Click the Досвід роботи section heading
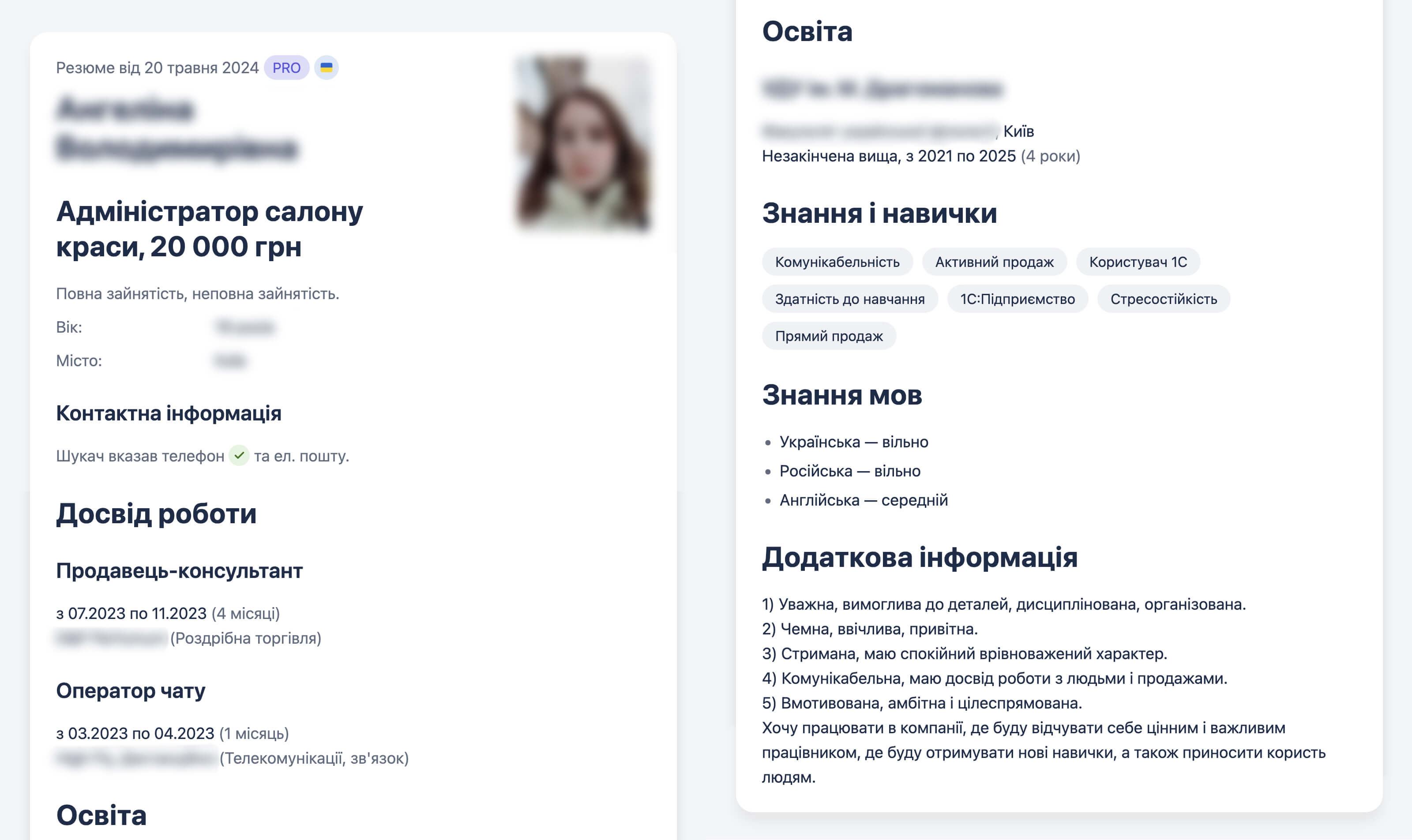The image size is (1412, 840). 156,514
